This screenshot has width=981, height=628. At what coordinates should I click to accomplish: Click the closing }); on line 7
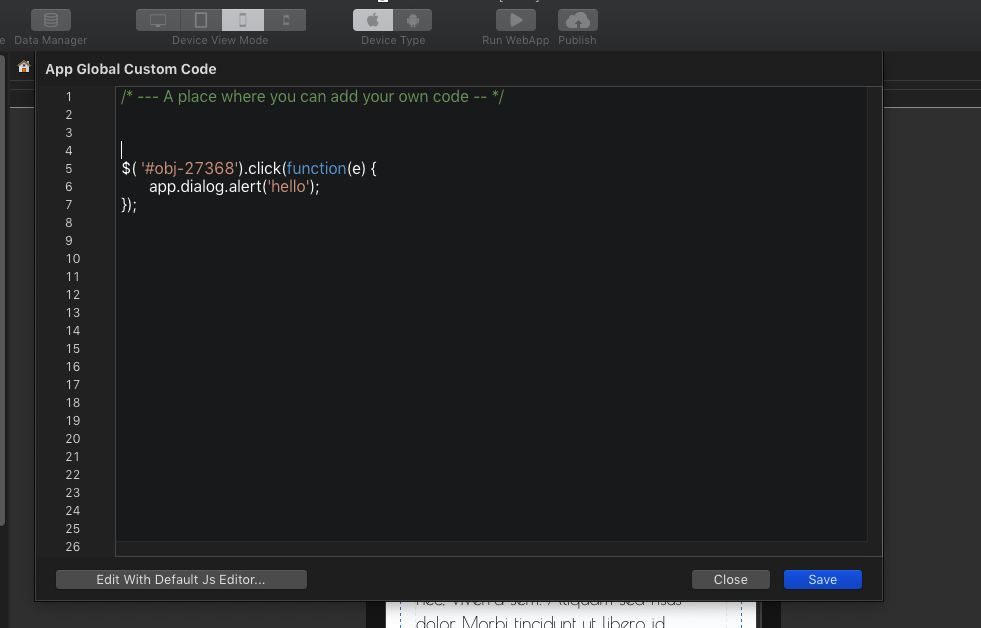(x=129, y=205)
